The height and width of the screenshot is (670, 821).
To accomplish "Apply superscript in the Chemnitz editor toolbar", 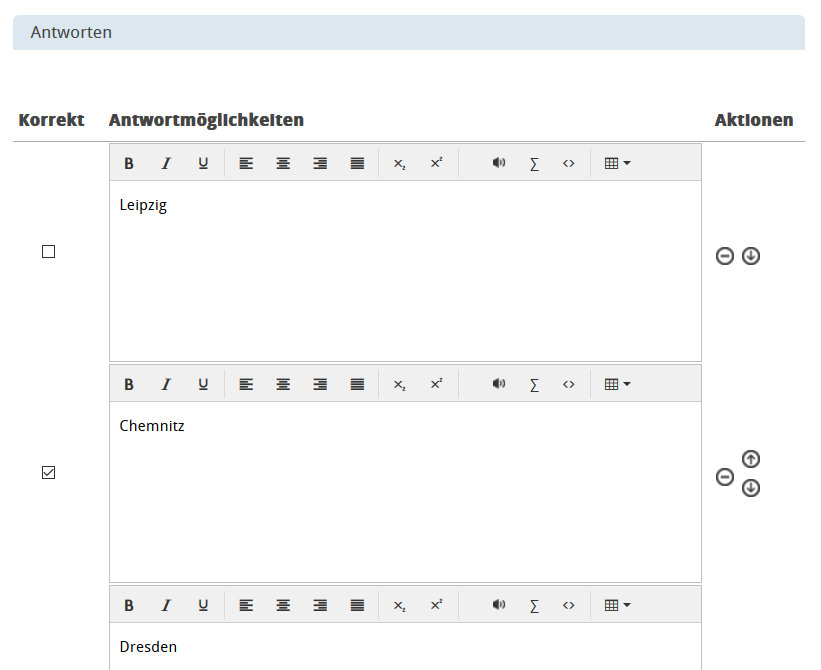I will [x=436, y=384].
